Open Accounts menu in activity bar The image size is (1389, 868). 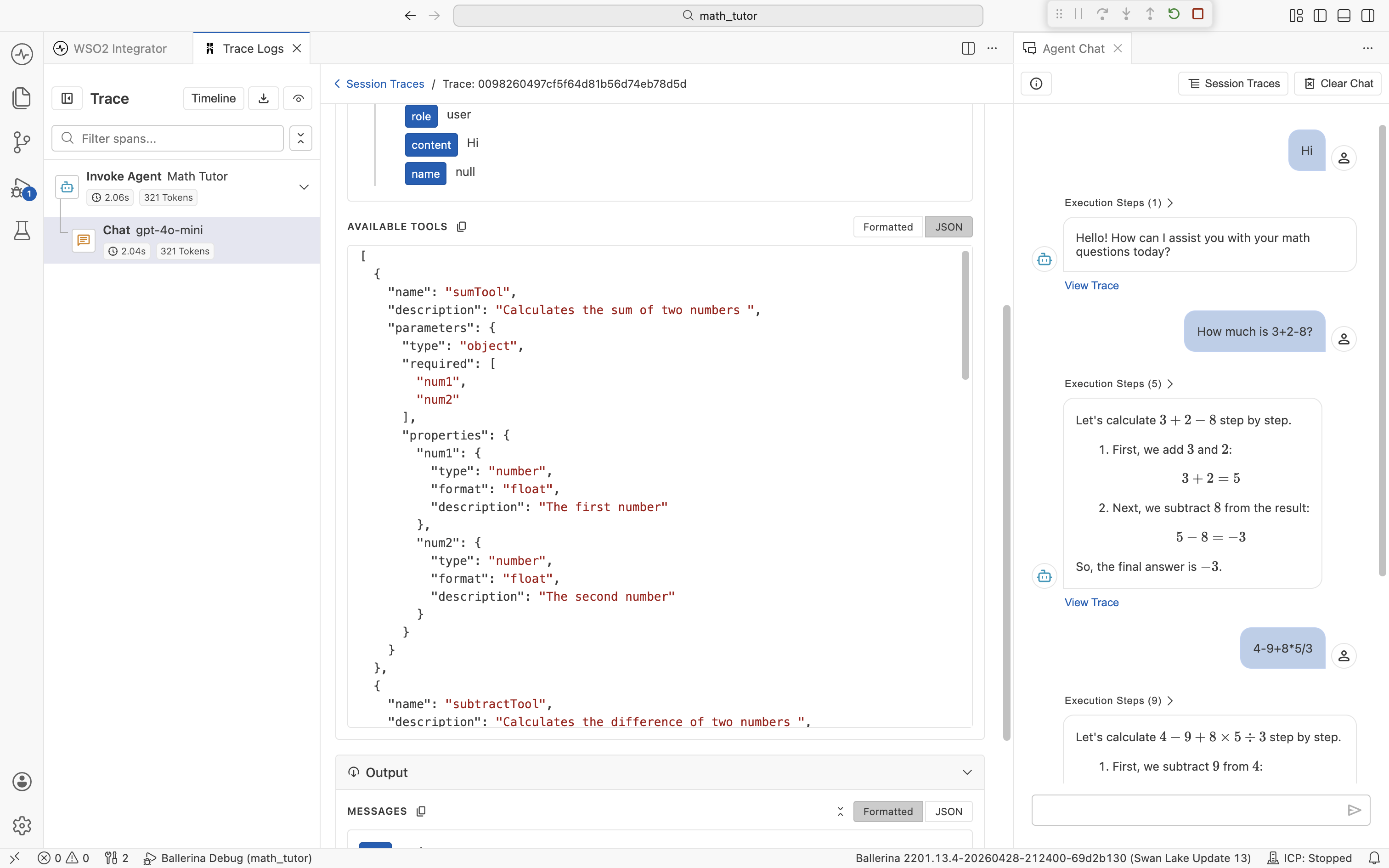(22, 781)
